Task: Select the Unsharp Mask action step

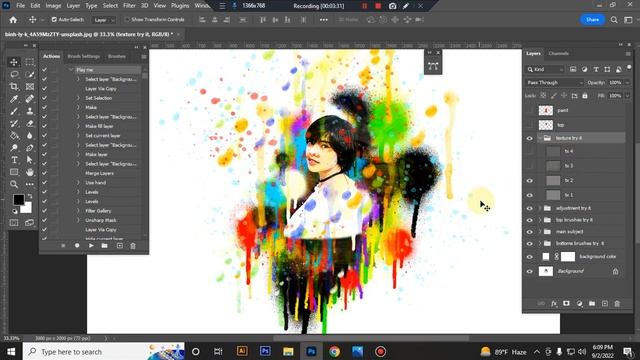Action: [100, 220]
